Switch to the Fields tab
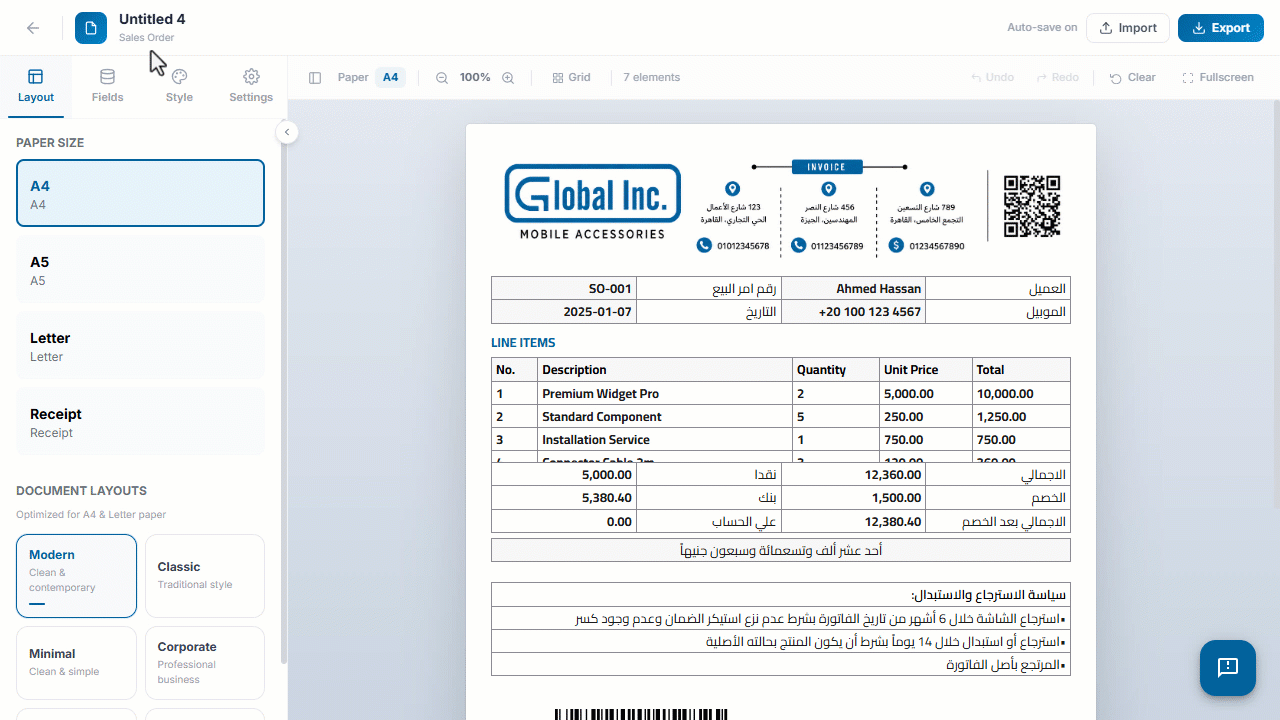The image size is (1280, 720). pos(108,86)
